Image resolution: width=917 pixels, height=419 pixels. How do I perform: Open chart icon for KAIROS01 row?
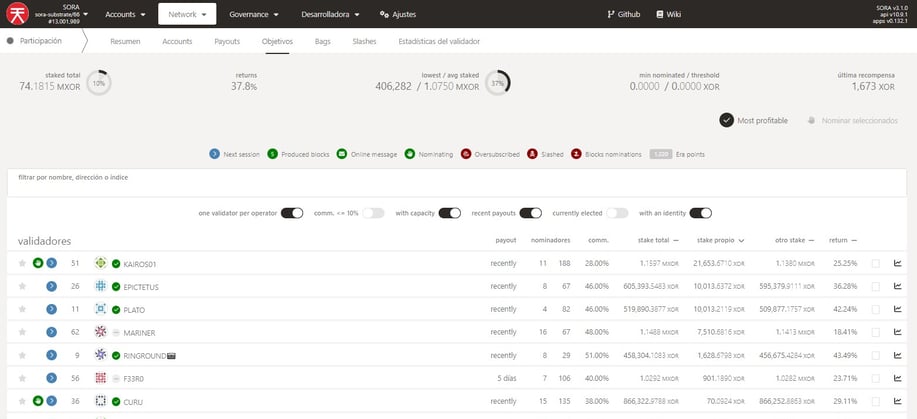click(x=898, y=263)
